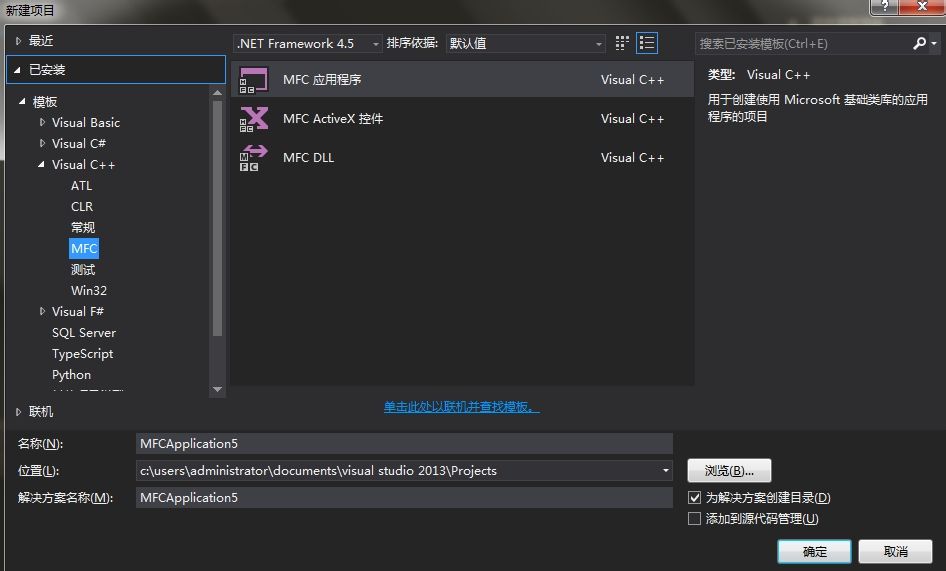The height and width of the screenshot is (571, 946).
Task: Click tree scrollbar up arrow
Action: point(218,93)
